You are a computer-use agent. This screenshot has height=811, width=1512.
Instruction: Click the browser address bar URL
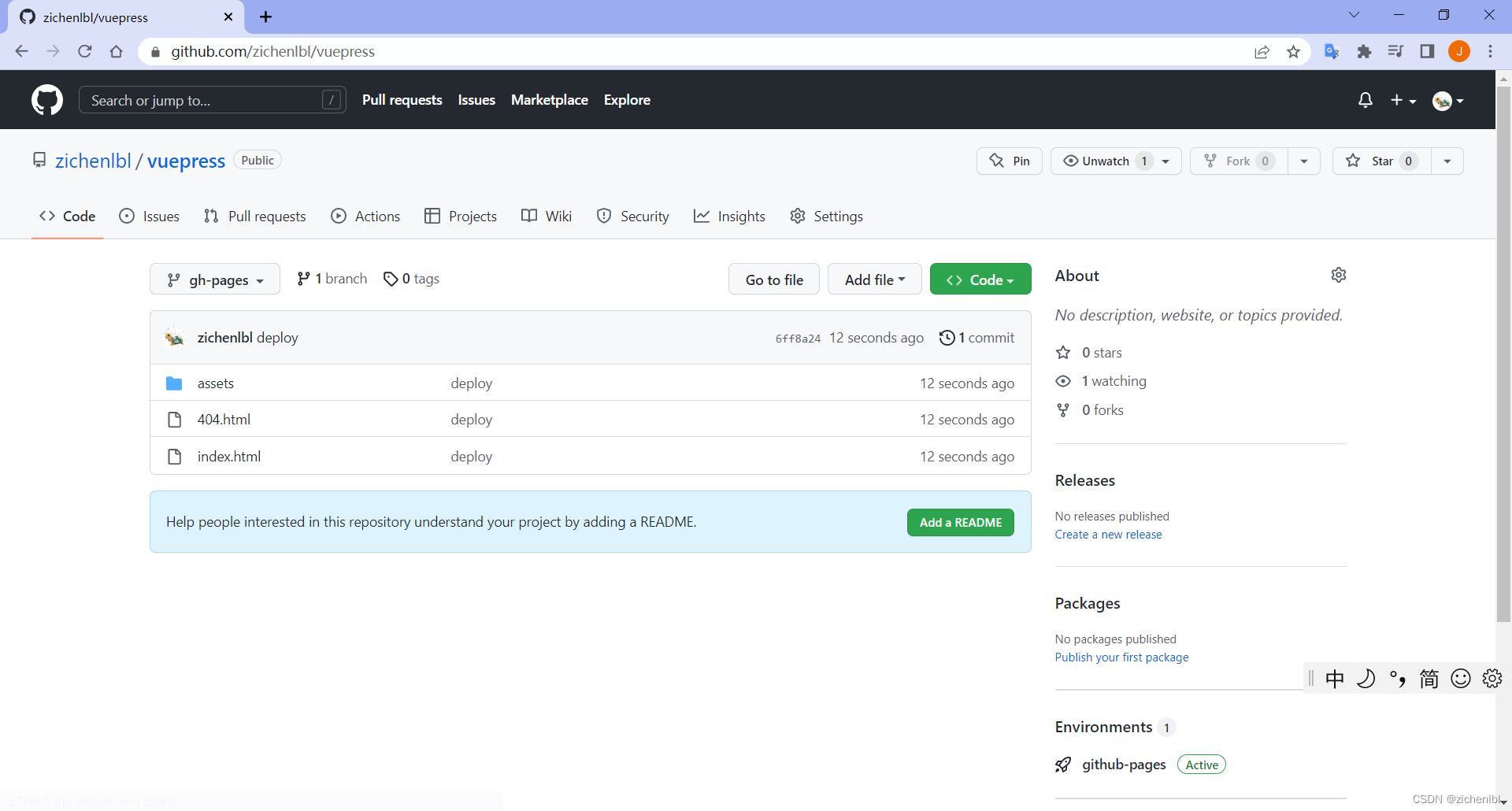pos(272,51)
